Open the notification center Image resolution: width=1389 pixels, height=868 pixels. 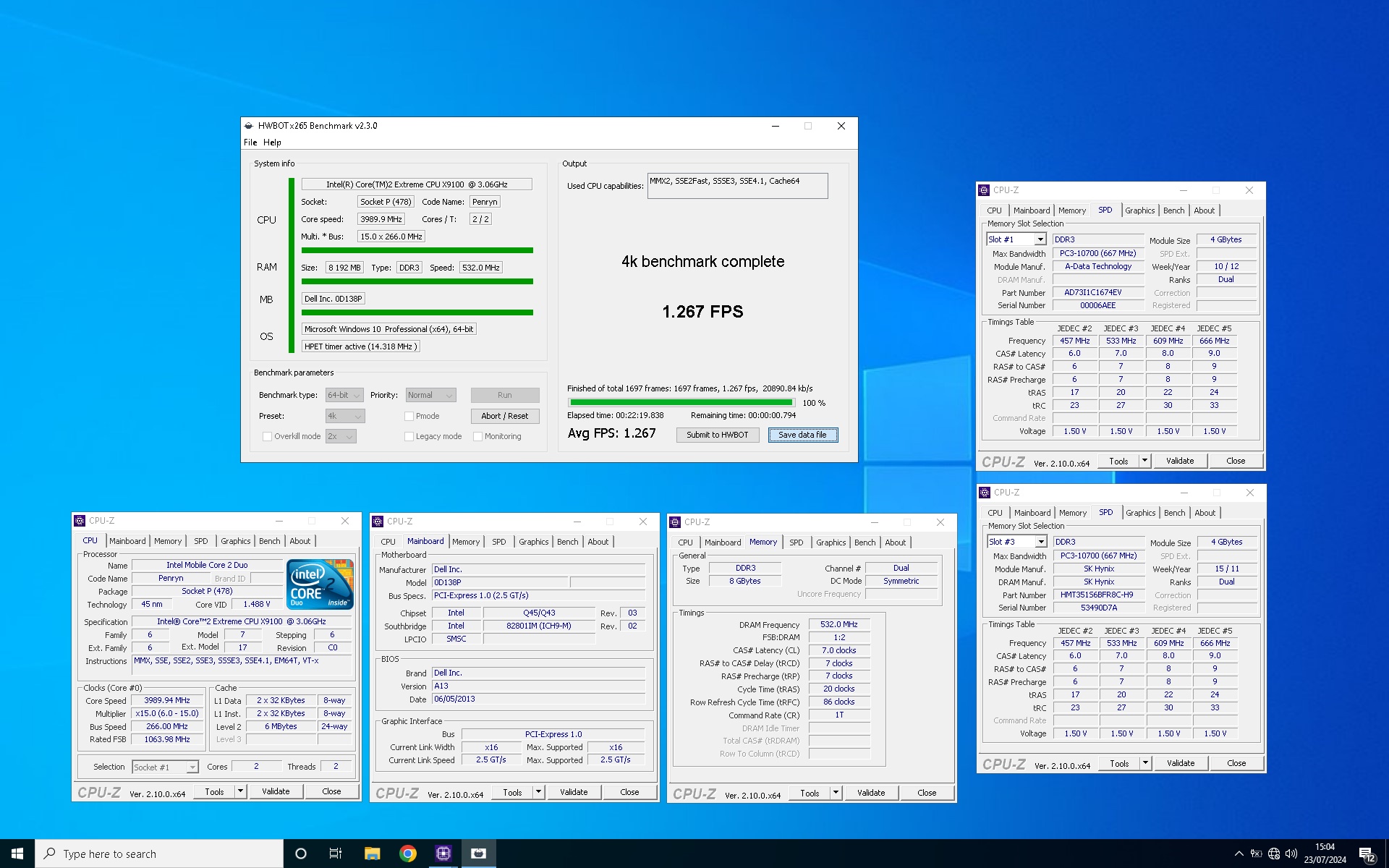(1367, 854)
